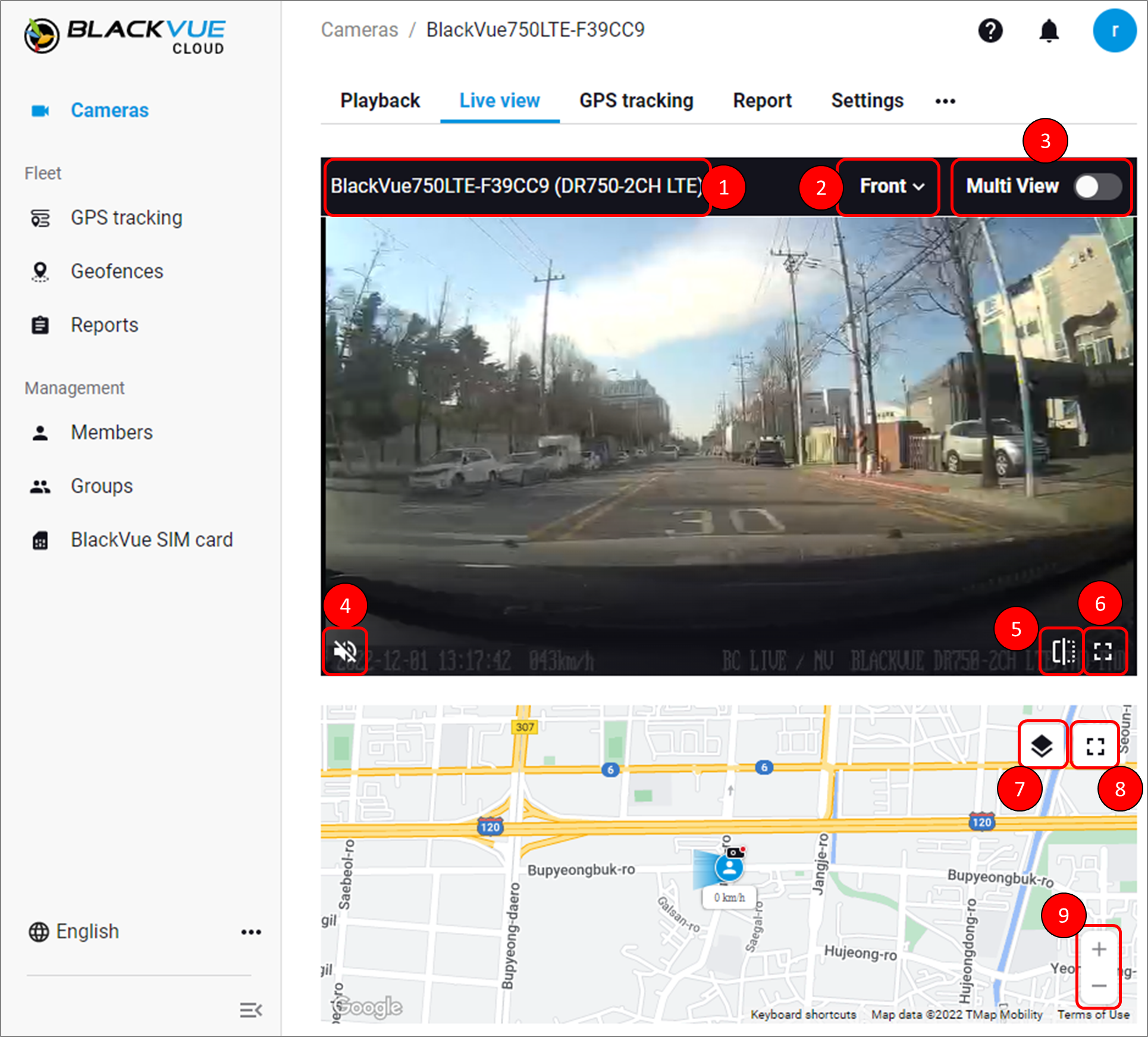Open notifications bell
This screenshot has height=1037, width=1148.
1049,31
